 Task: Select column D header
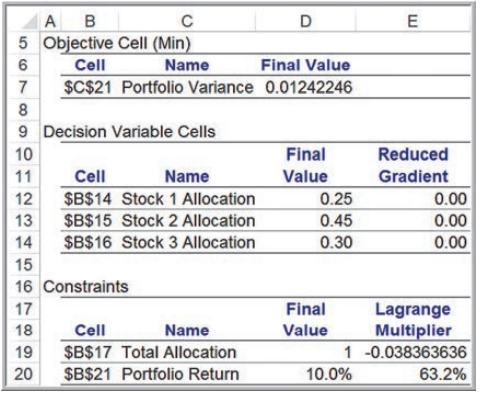(x=305, y=21)
